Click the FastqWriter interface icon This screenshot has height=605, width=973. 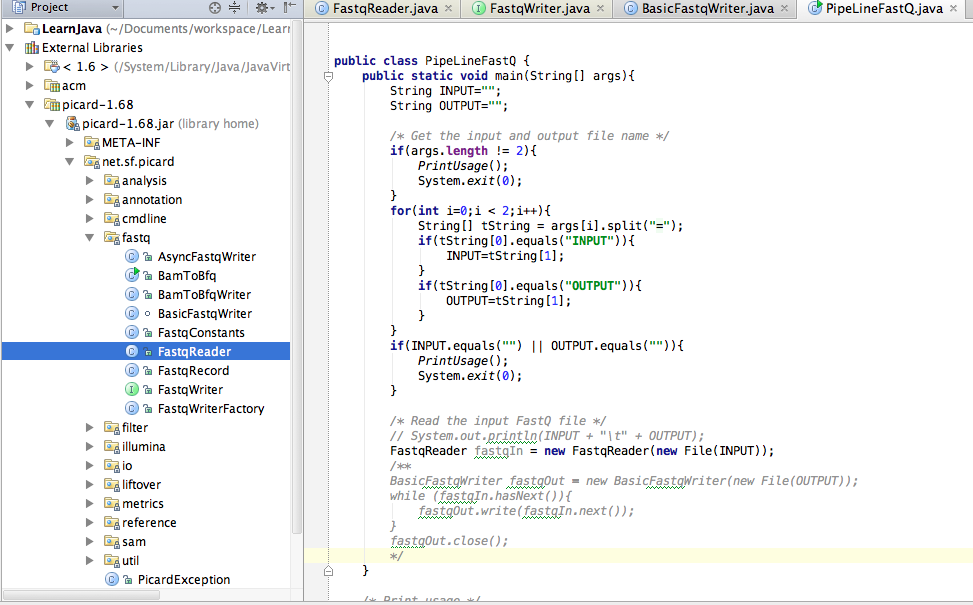pos(131,389)
